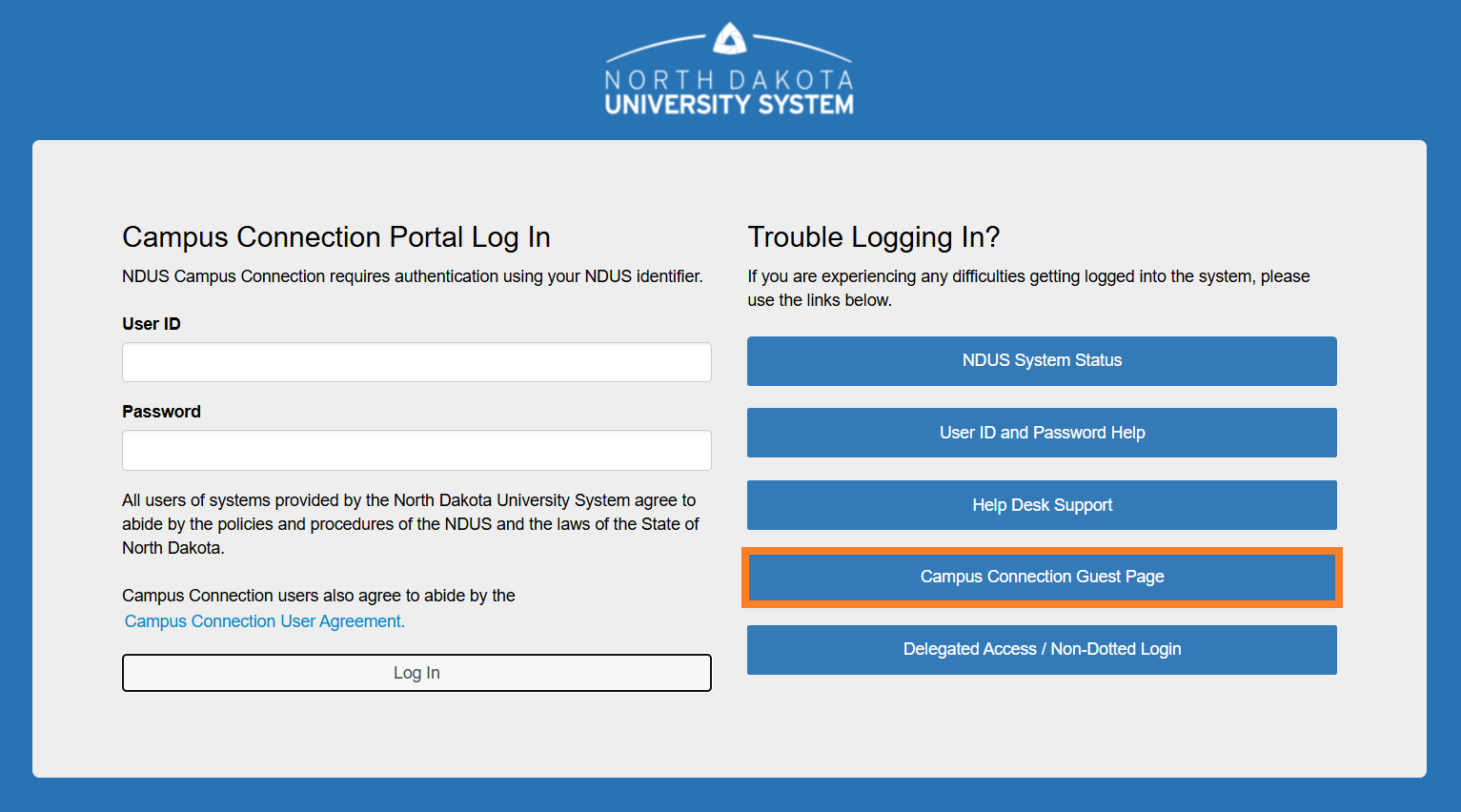Screen dimensions: 1461x812
Task: Click the 'All users of systems provided' paragraph
Action: (411, 524)
